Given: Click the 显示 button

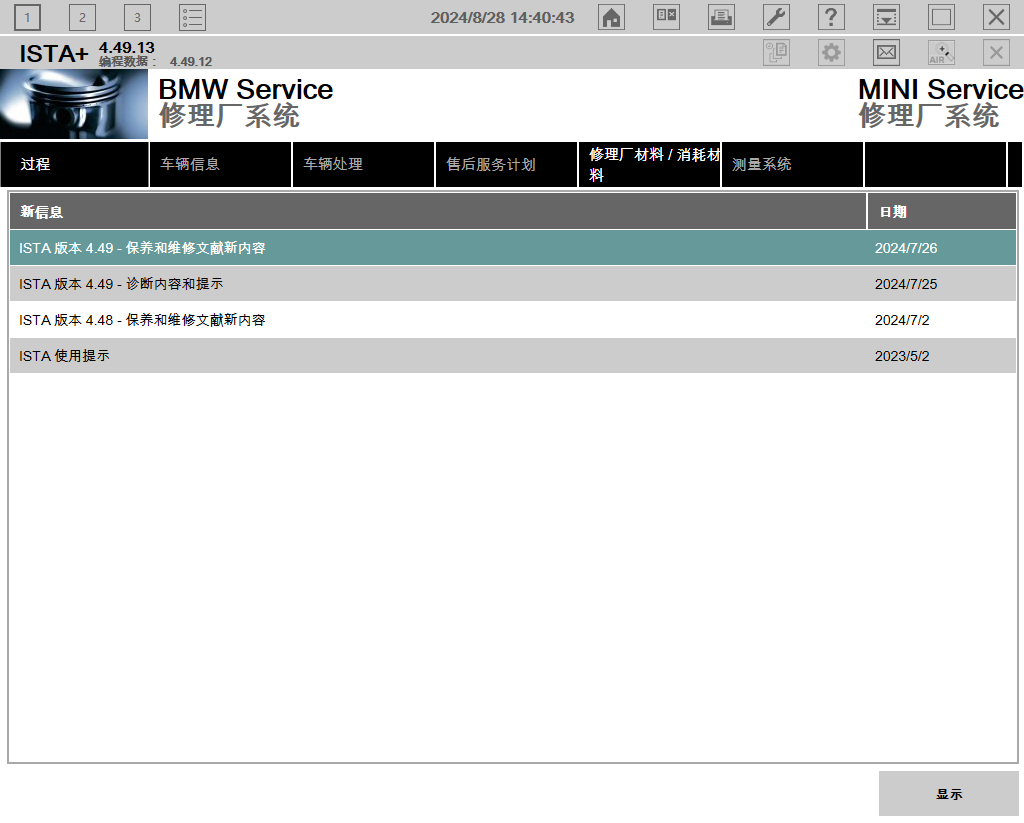Looking at the screenshot, I should tap(948, 794).
